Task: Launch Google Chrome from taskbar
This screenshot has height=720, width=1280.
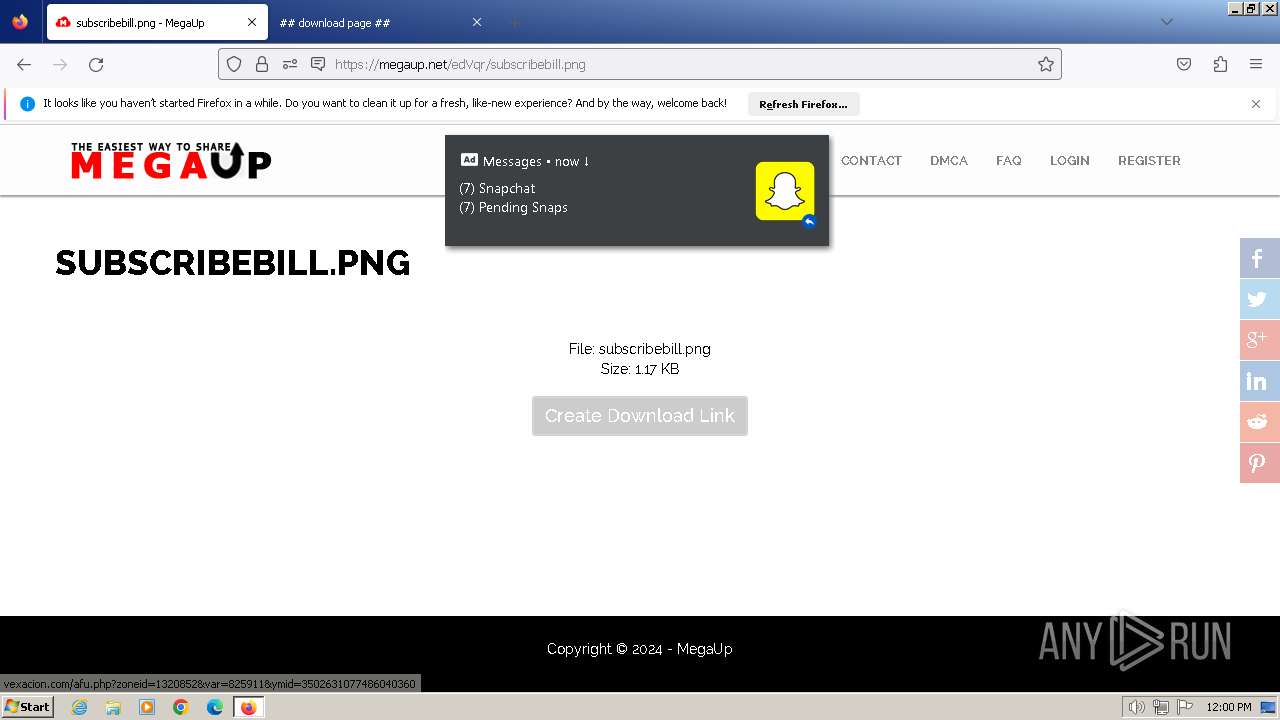Action: 181,707
